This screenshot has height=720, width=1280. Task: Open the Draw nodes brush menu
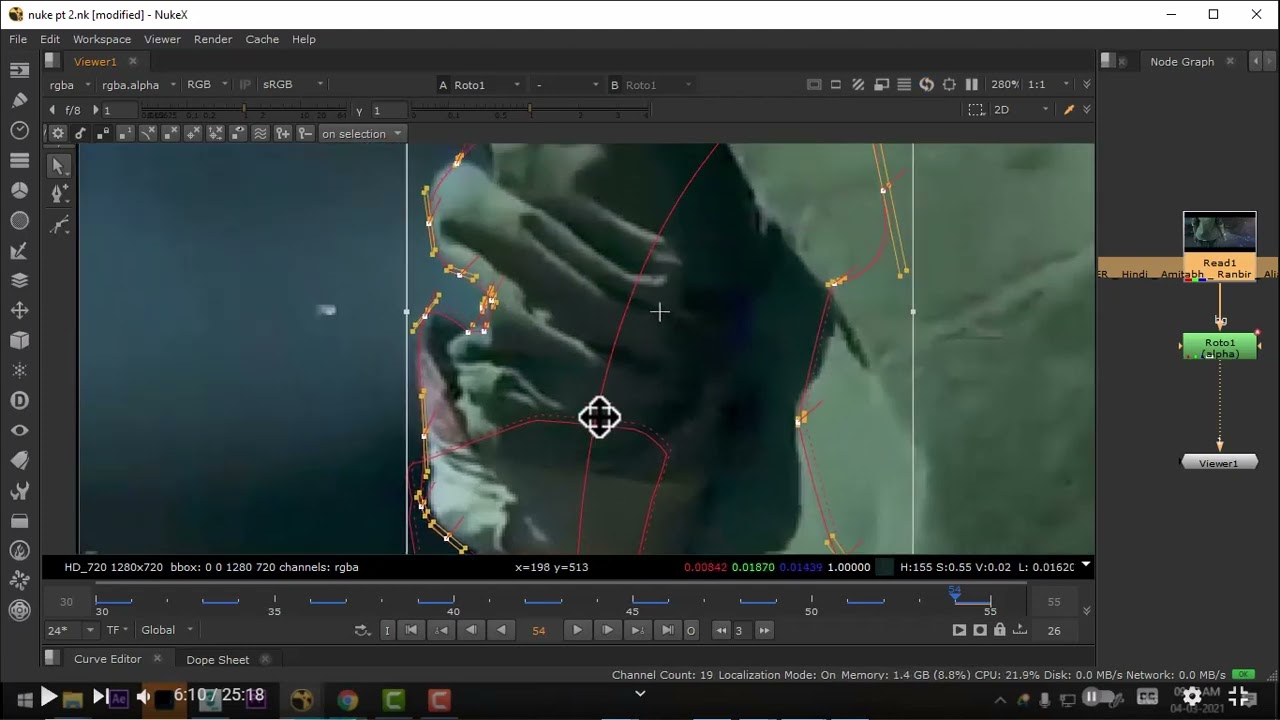click(19, 100)
